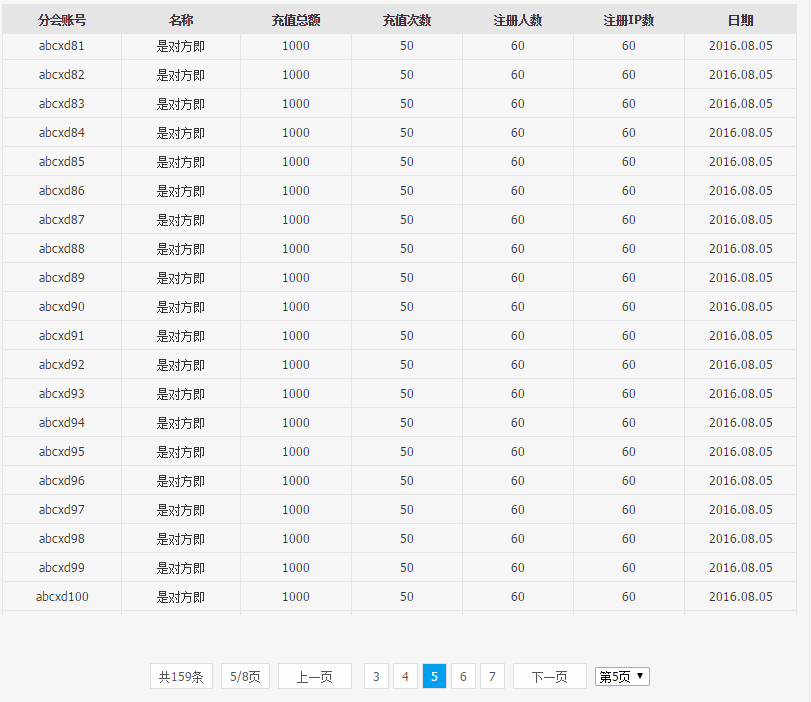The height and width of the screenshot is (702, 811).
Task: Click account abcxd88 link
Action: [61, 248]
